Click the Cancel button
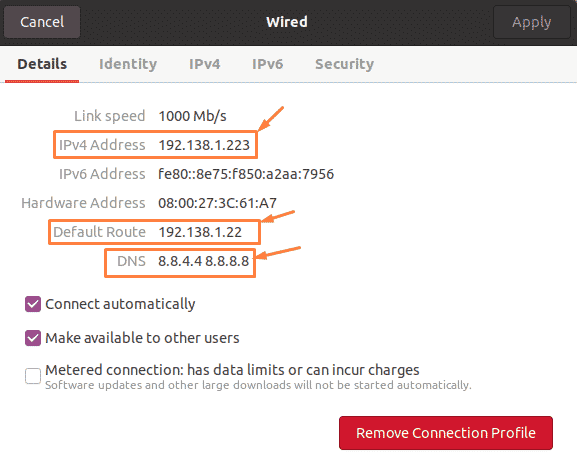 pos(42,22)
